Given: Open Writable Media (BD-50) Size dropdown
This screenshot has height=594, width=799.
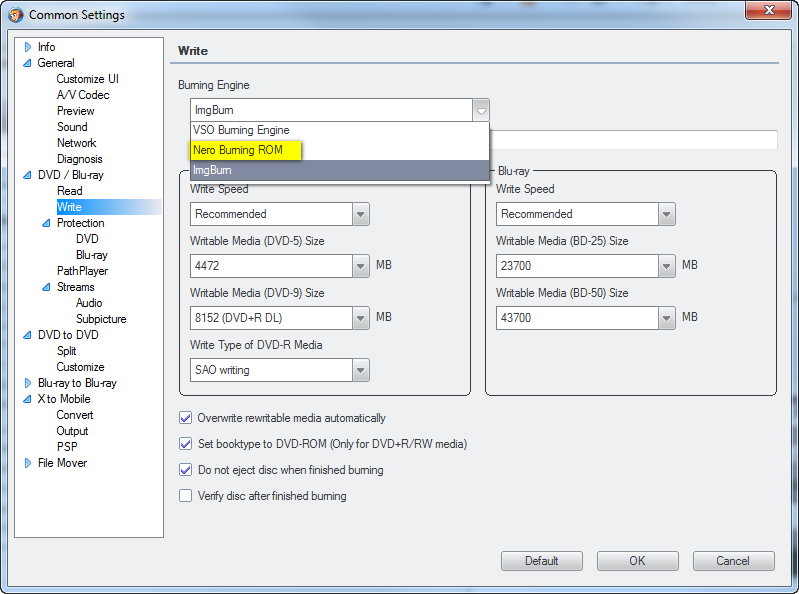Looking at the screenshot, I should point(667,318).
